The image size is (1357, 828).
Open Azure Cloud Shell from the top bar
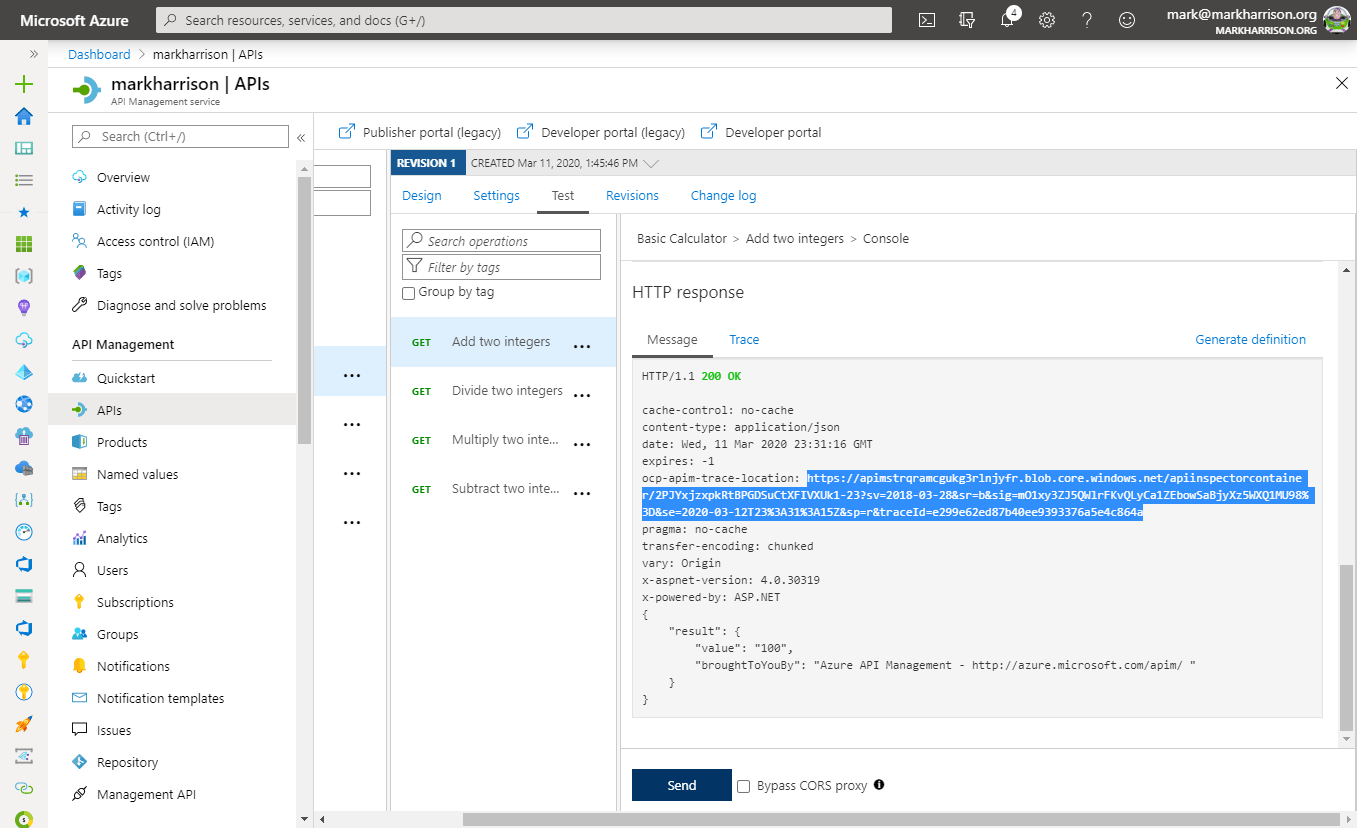pos(926,20)
